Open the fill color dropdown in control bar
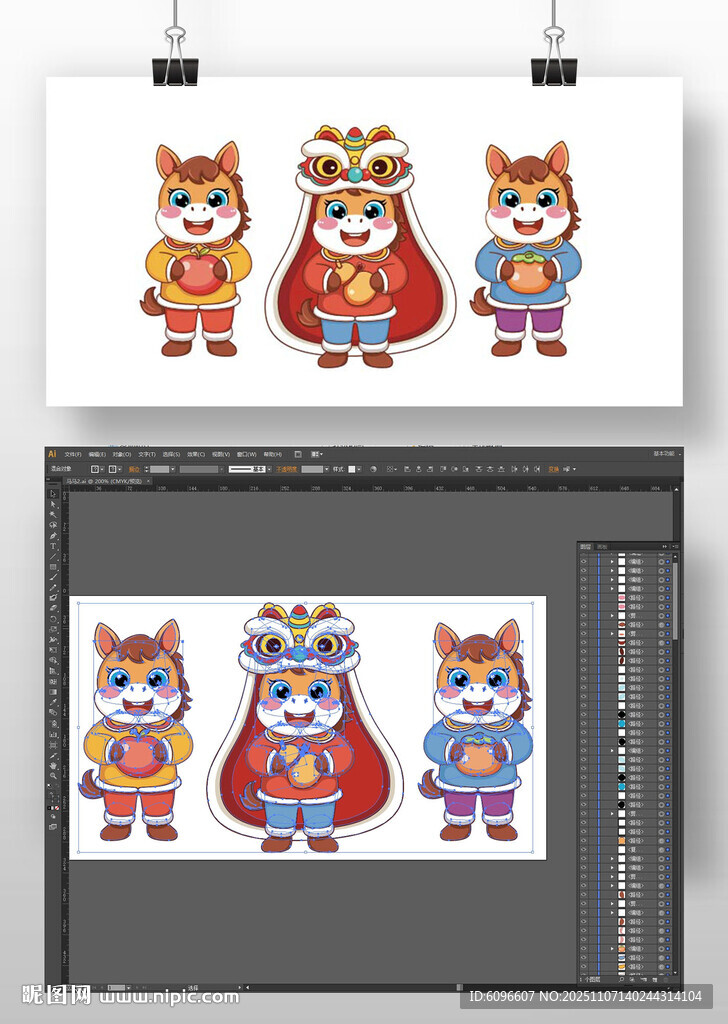Image resolution: width=728 pixels, height=1024 pixels. pos(102,469)
